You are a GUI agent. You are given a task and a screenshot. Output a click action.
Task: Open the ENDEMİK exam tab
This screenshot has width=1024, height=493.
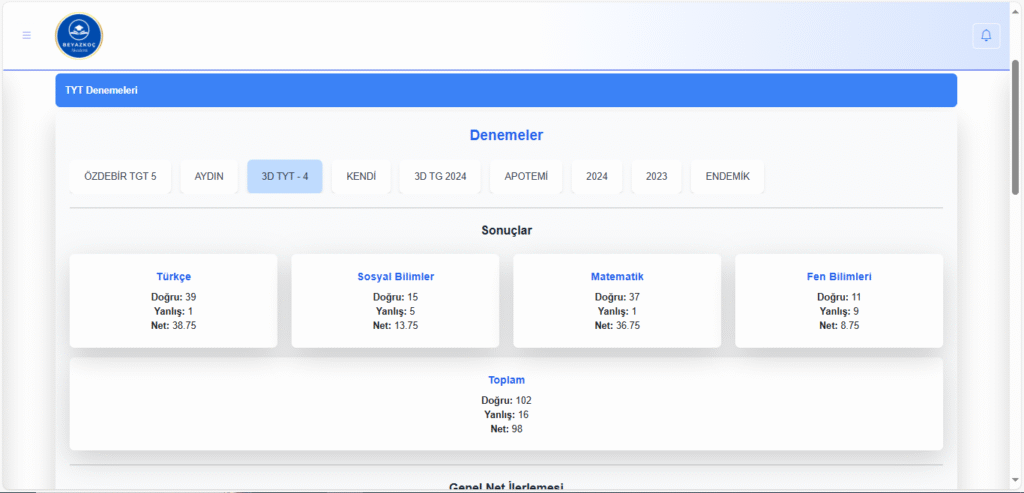(727, 176)
